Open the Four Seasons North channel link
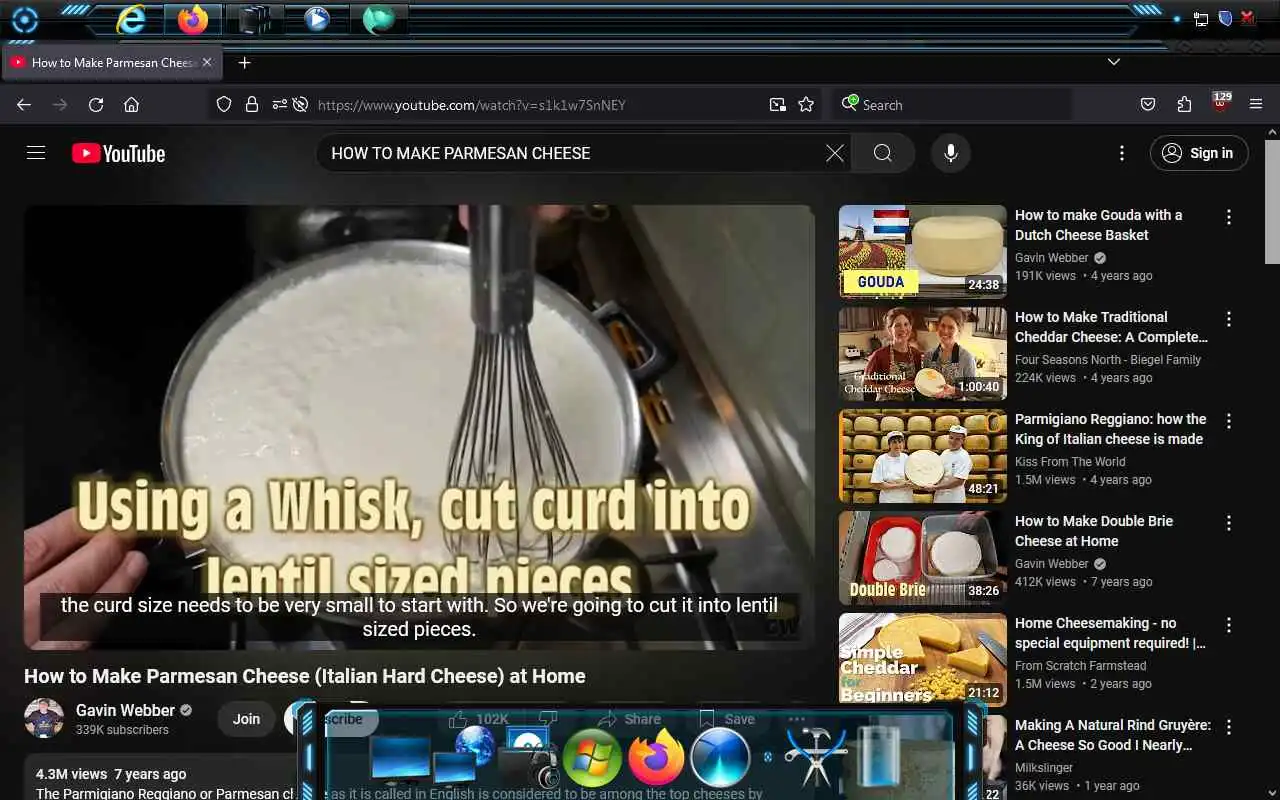 [1108, 360]
